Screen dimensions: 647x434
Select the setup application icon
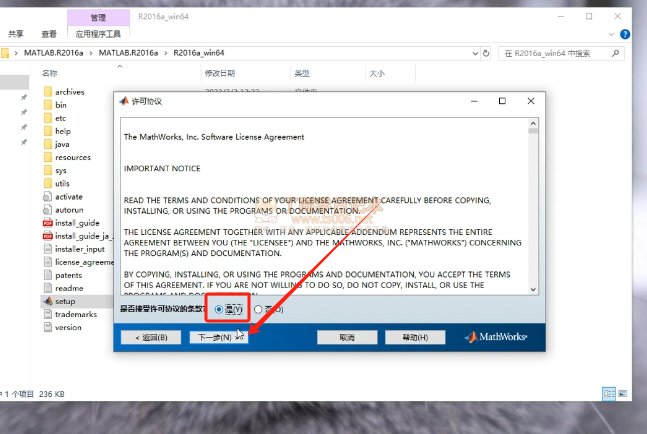click(x=48, y=301)
